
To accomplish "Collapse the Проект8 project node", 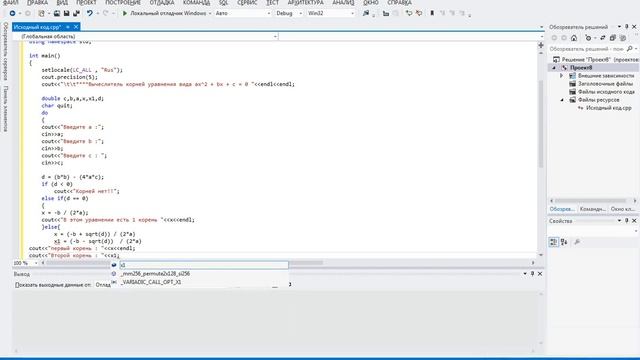I will [x=554, y=68].
